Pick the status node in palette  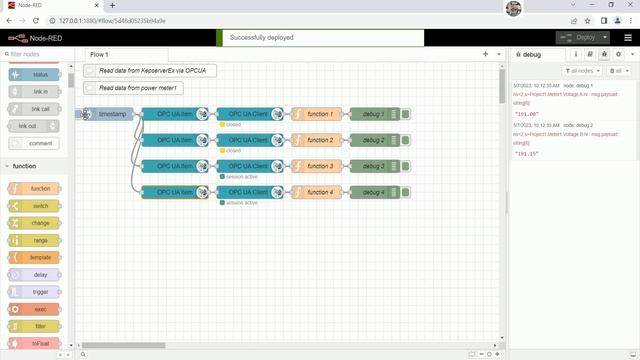34,75
